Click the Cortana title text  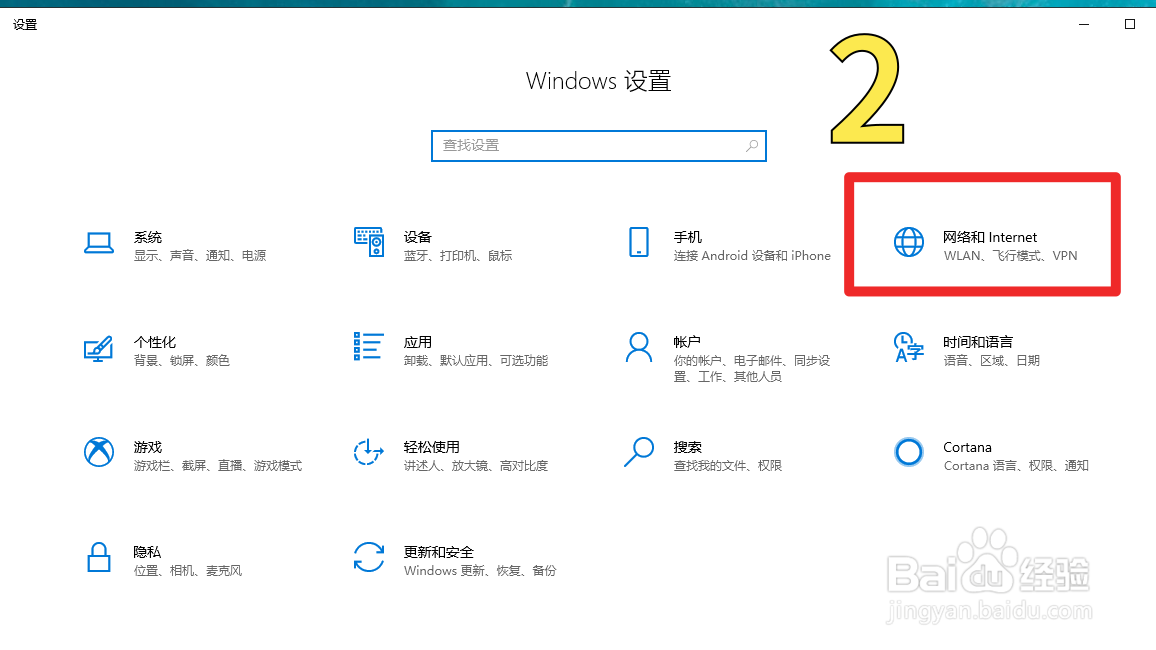(967, 447)
